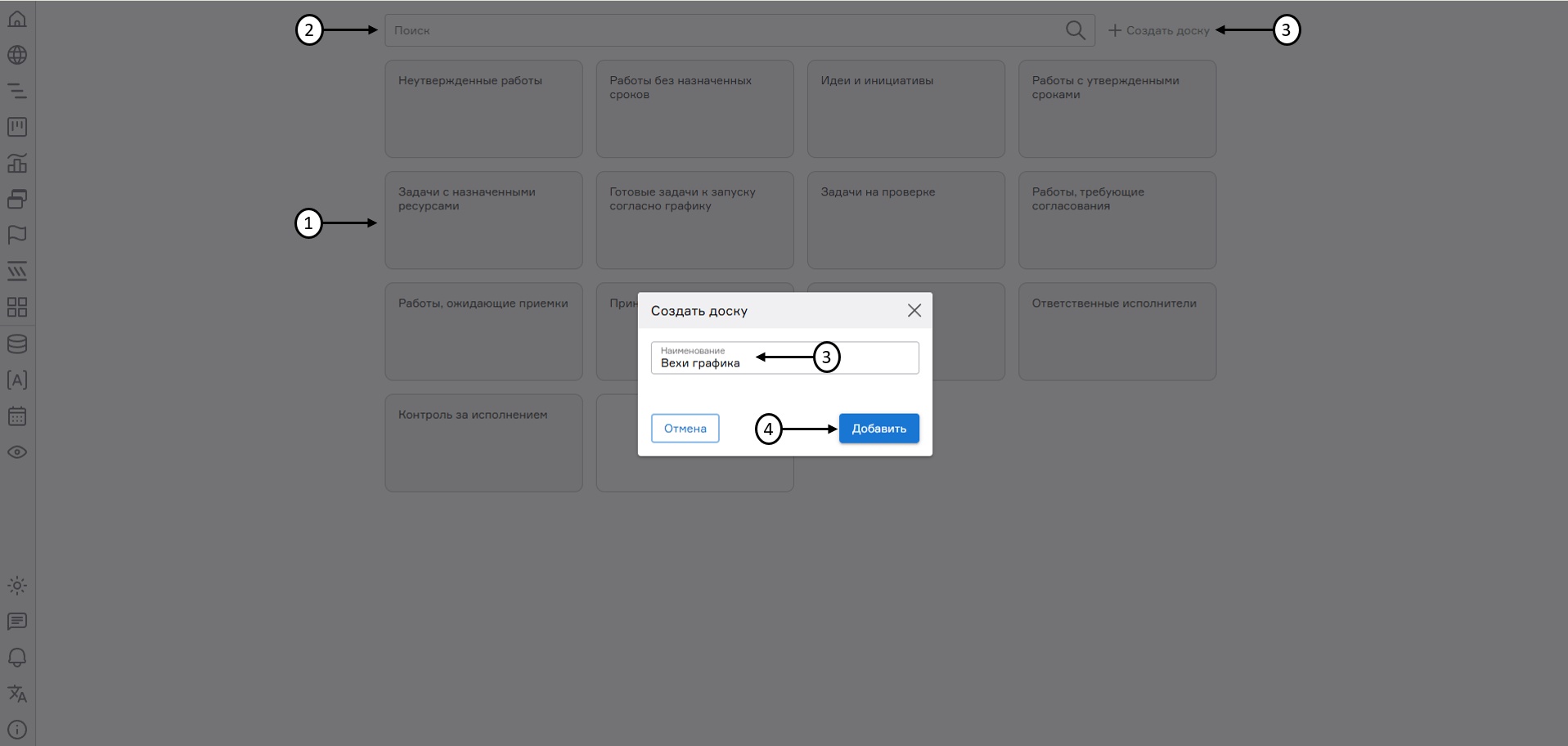Open the Gantt chart view icon
The image size is (1568, 746).
point(17,91)
